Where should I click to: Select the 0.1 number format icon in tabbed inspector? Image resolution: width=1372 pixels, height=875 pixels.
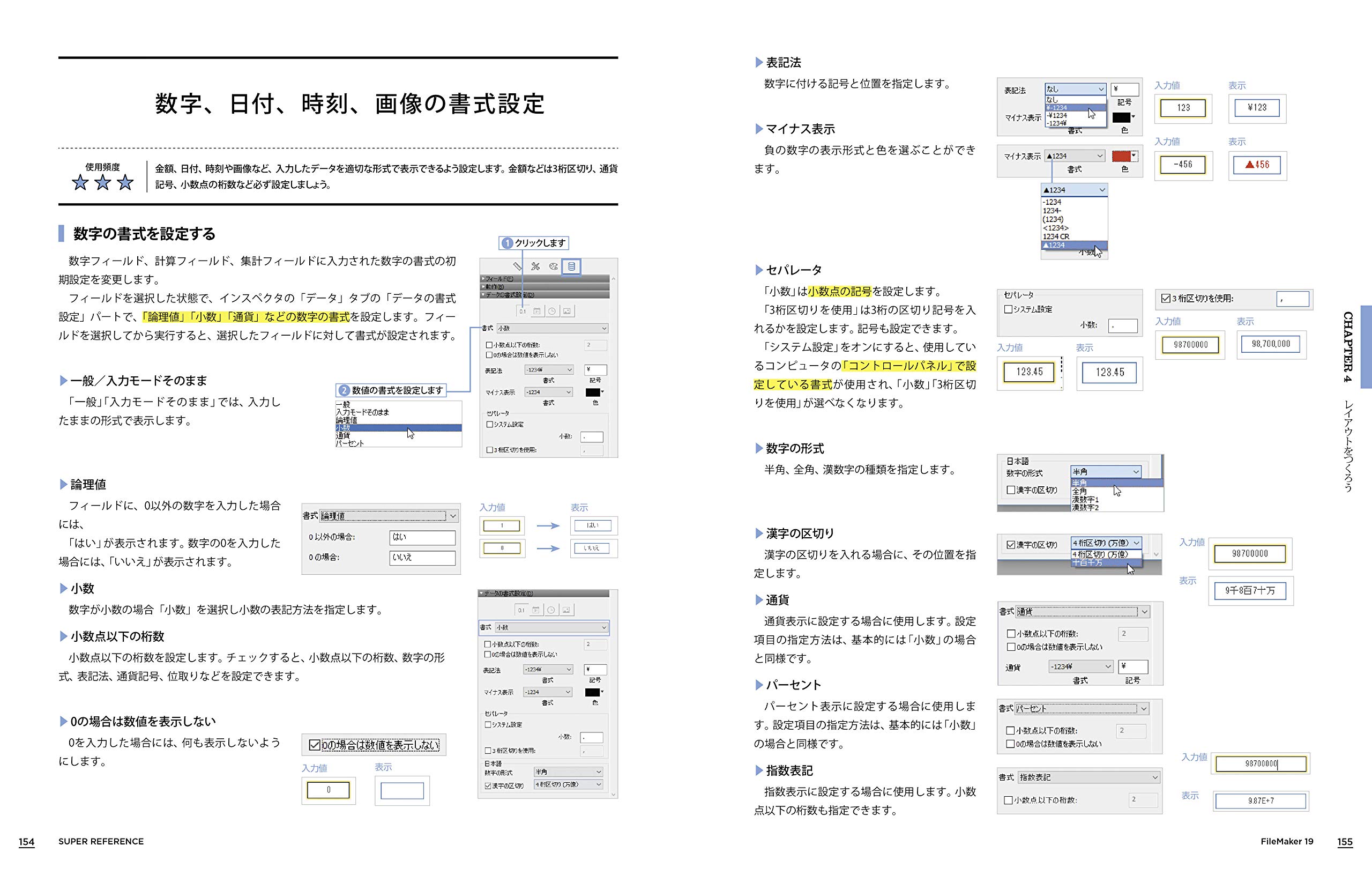pos(523,312)
